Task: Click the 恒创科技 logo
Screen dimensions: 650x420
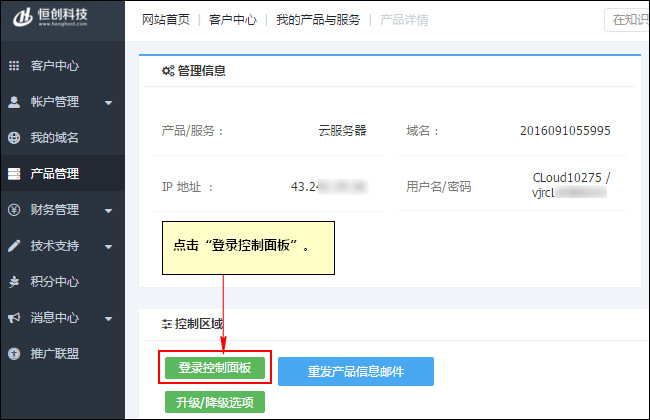Action: [58, 22]
